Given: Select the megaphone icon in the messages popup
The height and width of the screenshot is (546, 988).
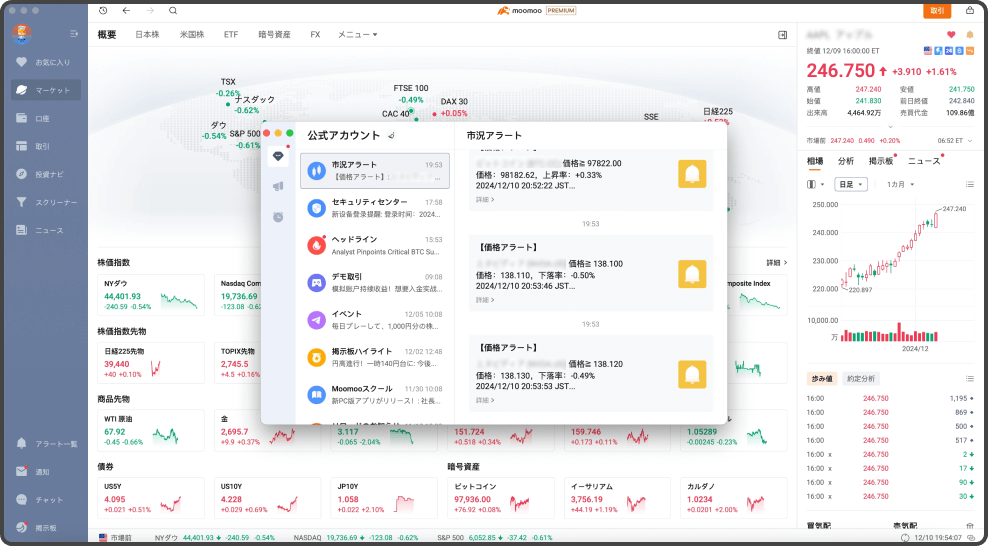Looking at the screenshot, I should [x=278, y=186].
